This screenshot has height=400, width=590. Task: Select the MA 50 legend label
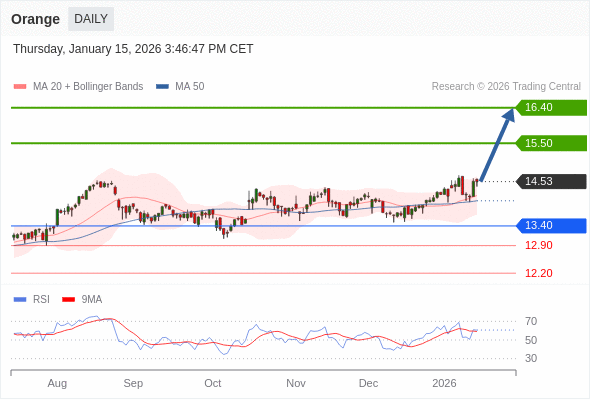(190, 87)
